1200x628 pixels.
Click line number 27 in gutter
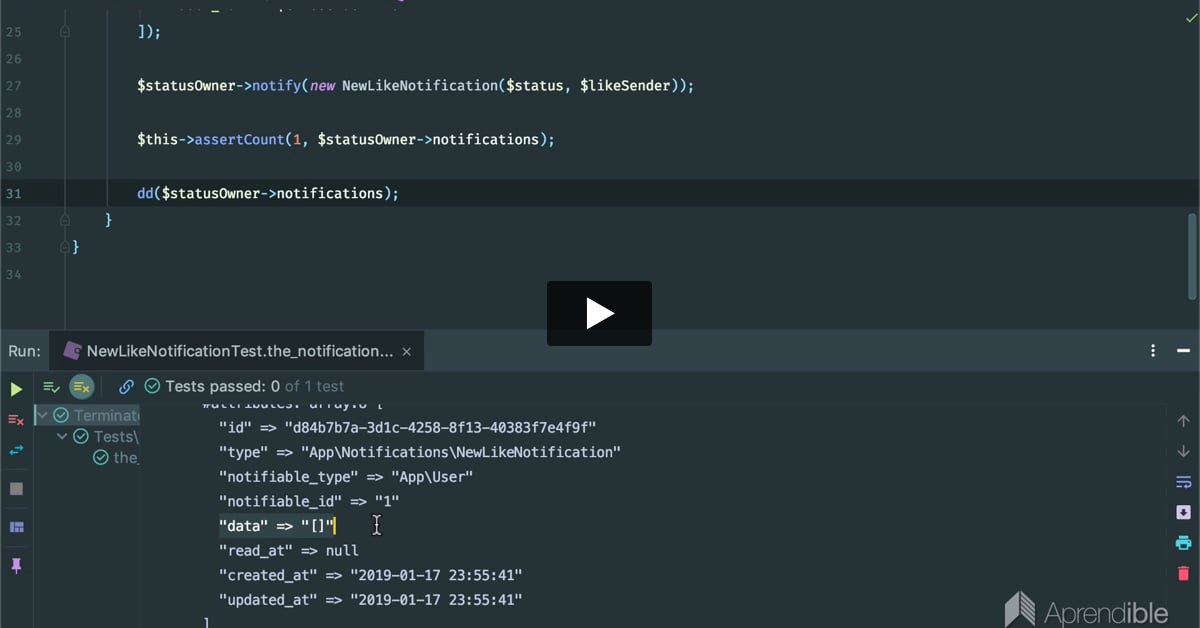pos(13,86)
